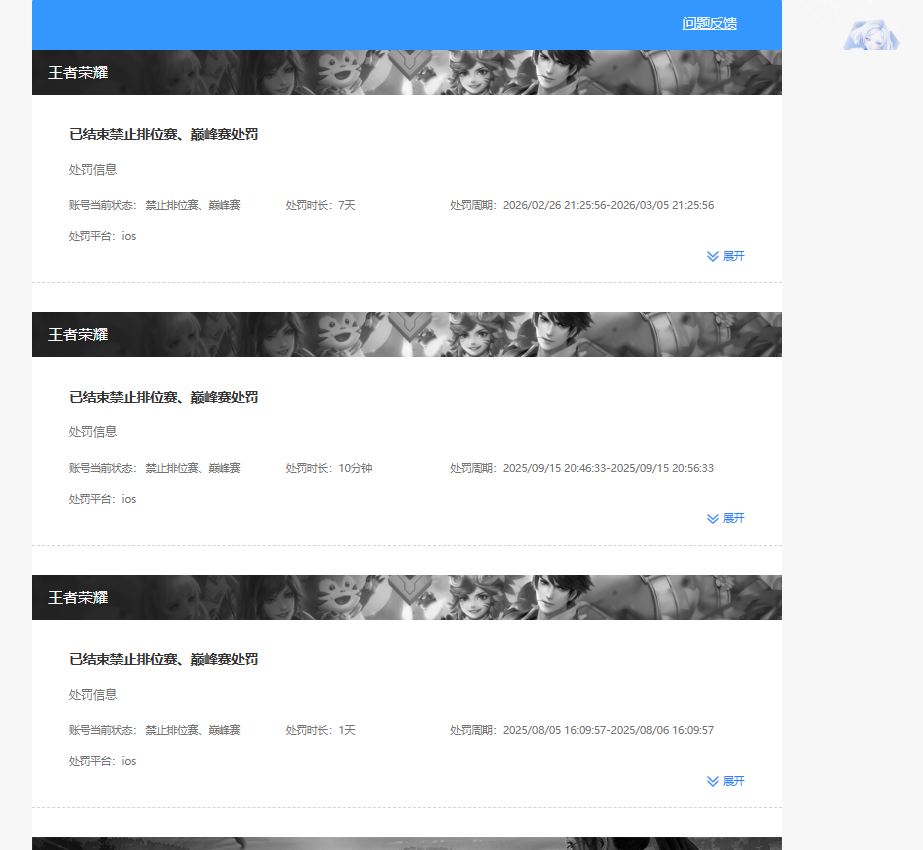Open the 问题反馈 feedback link

(x=709, y=23)
